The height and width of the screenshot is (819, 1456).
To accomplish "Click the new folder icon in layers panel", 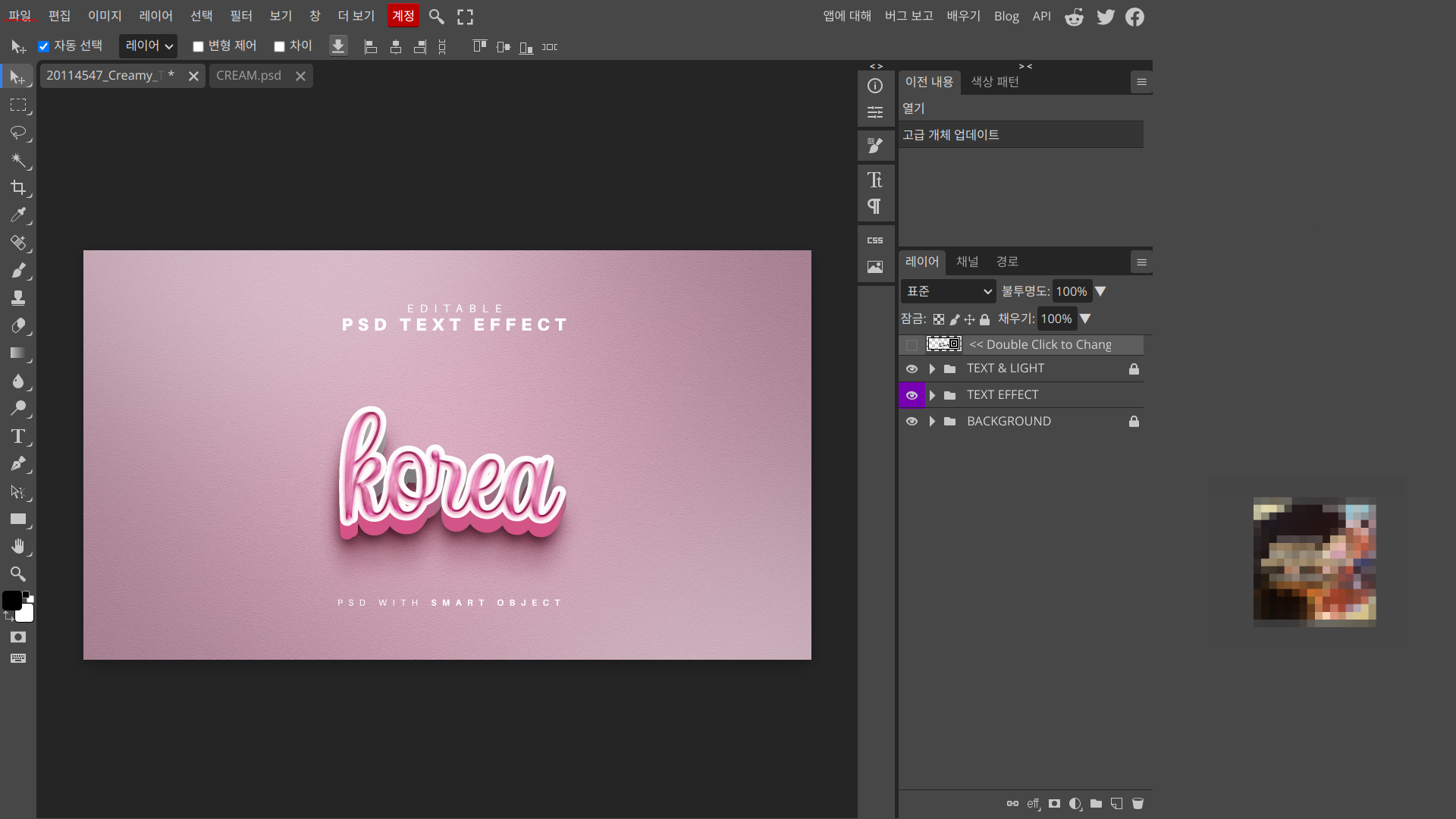I will (x=1096, y=804).
